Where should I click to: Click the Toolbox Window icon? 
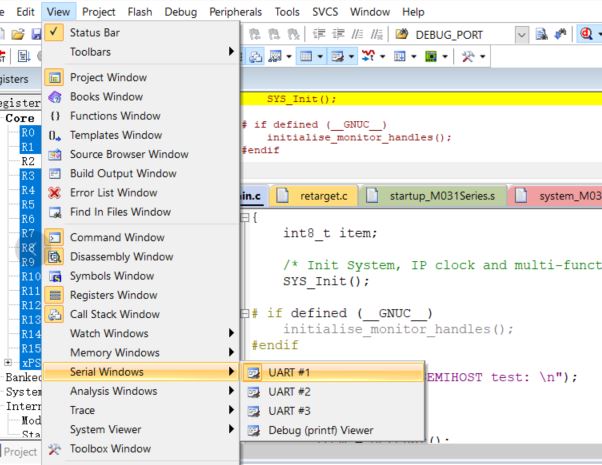click(55, 448)
